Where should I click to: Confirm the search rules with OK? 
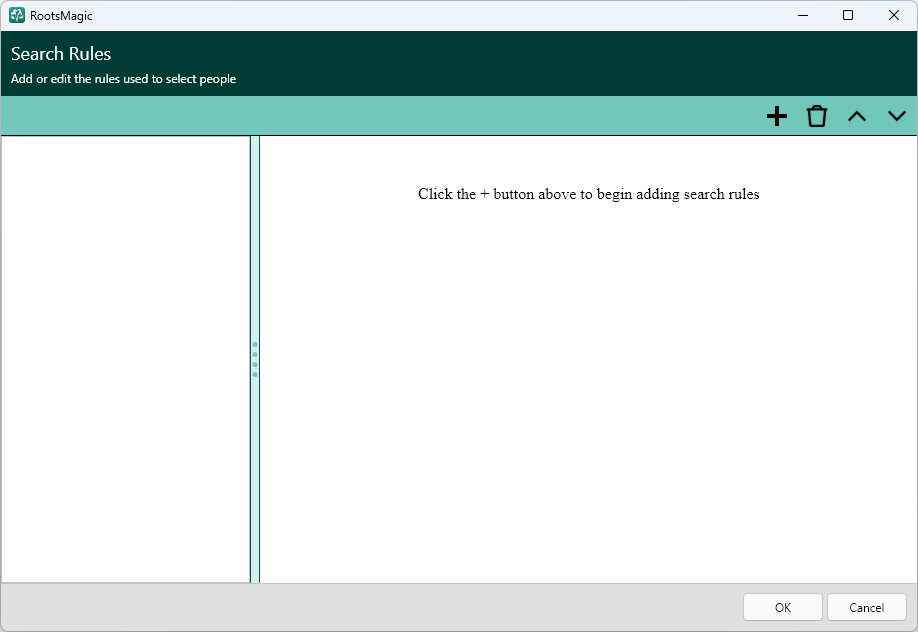pos(783,607)
